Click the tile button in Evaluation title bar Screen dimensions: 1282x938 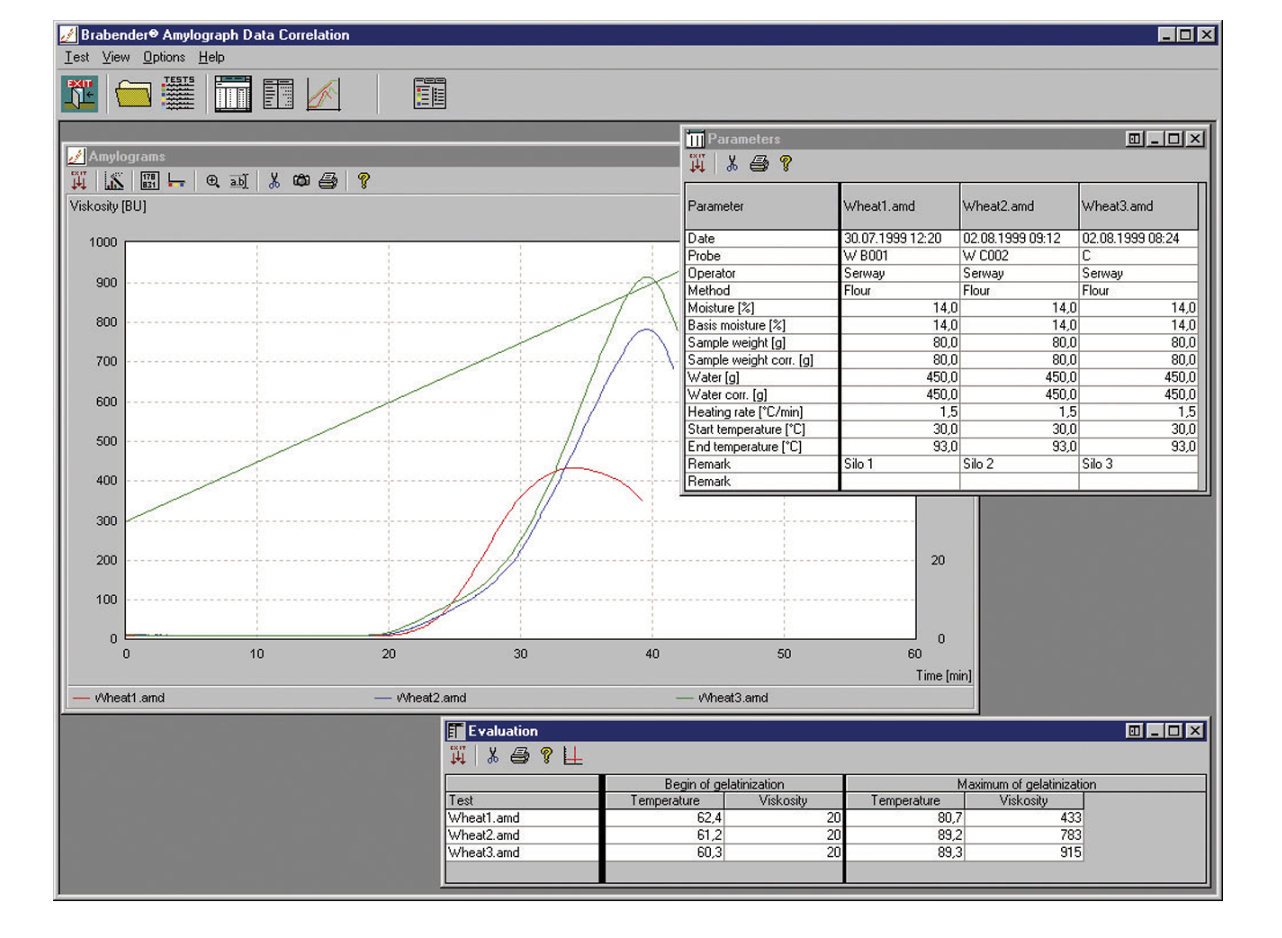tap(1135, 731)
